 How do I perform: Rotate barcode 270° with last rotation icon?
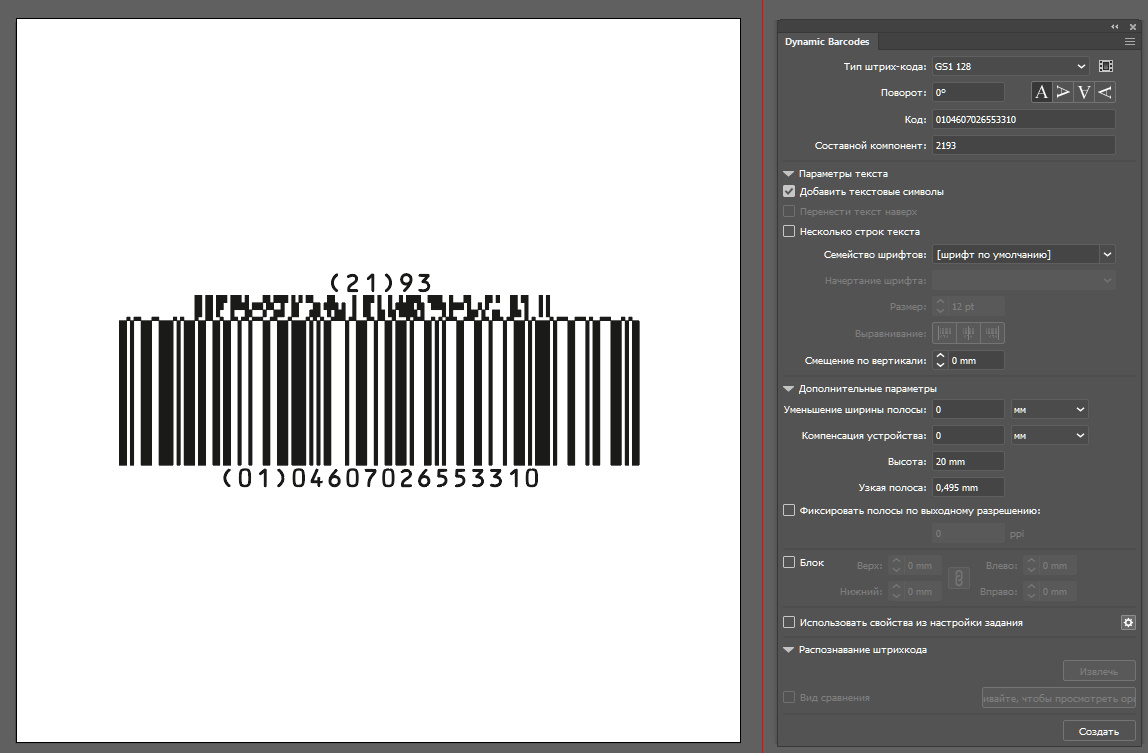click(1106, 92)
